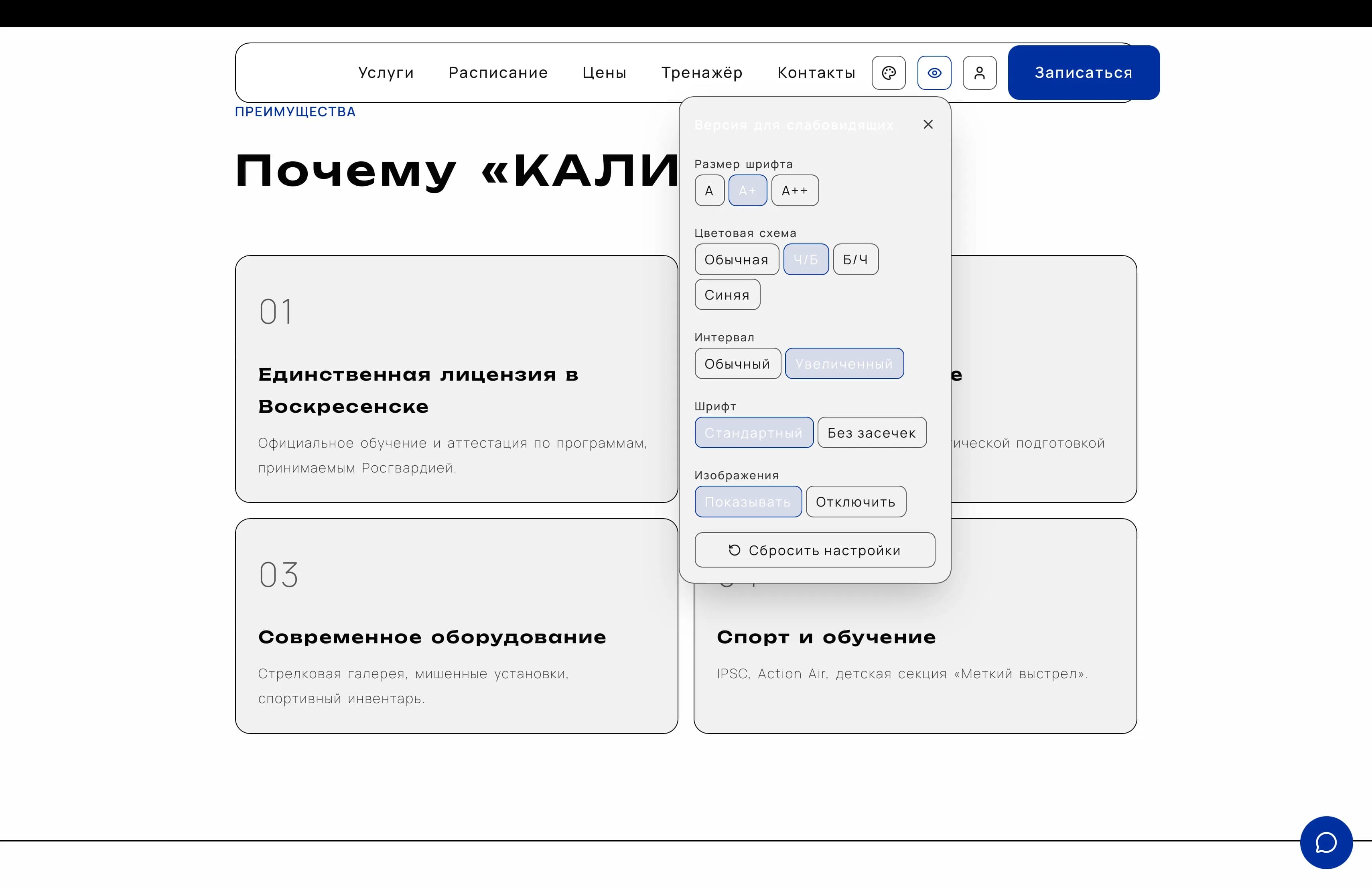Go to Расписание section
Viewport: 1372px width, 888px height.
coord(498,73)
